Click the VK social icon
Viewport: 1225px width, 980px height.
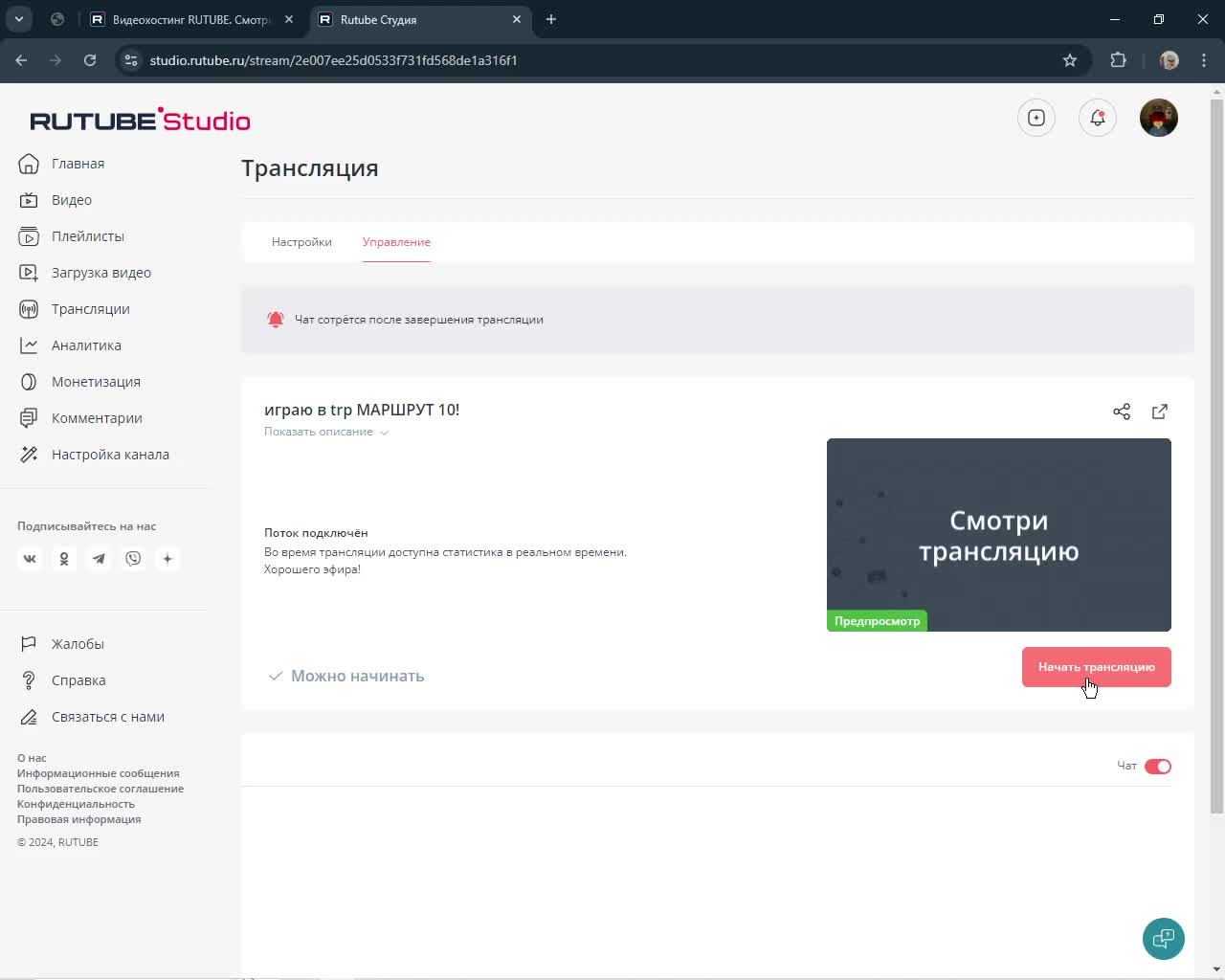coord(30,559)
